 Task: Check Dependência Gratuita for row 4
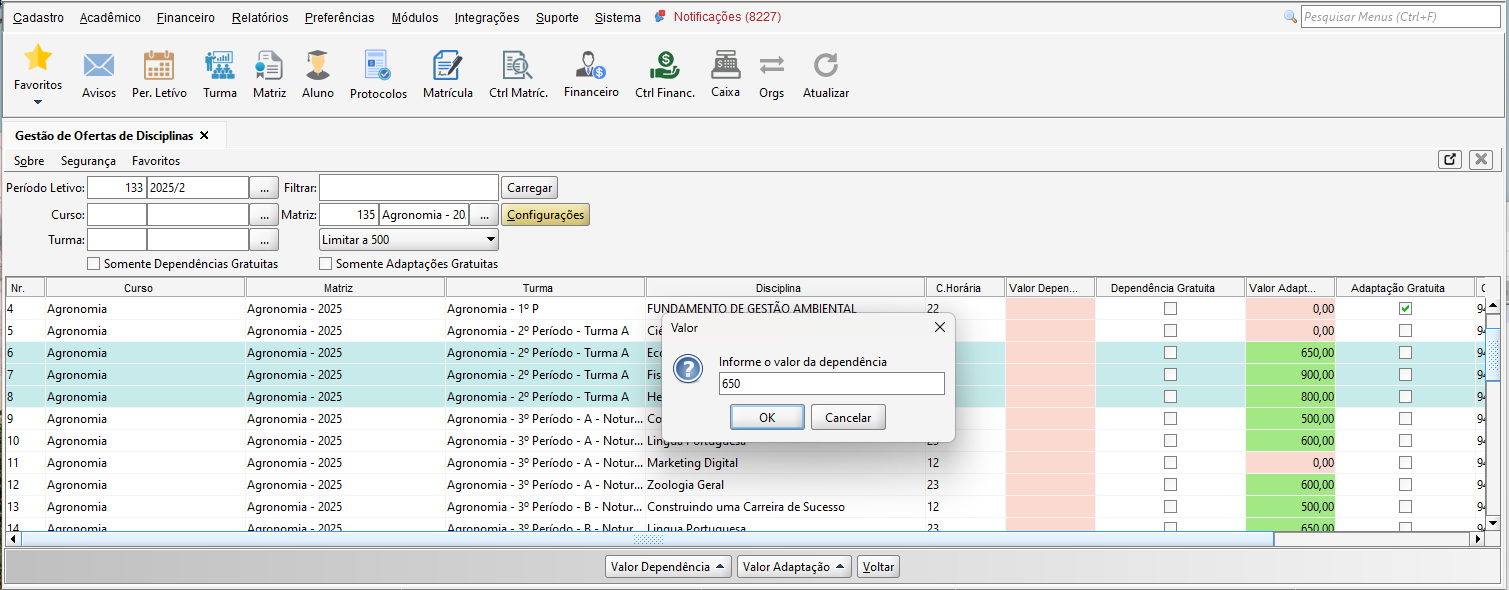pos(1170,309)
